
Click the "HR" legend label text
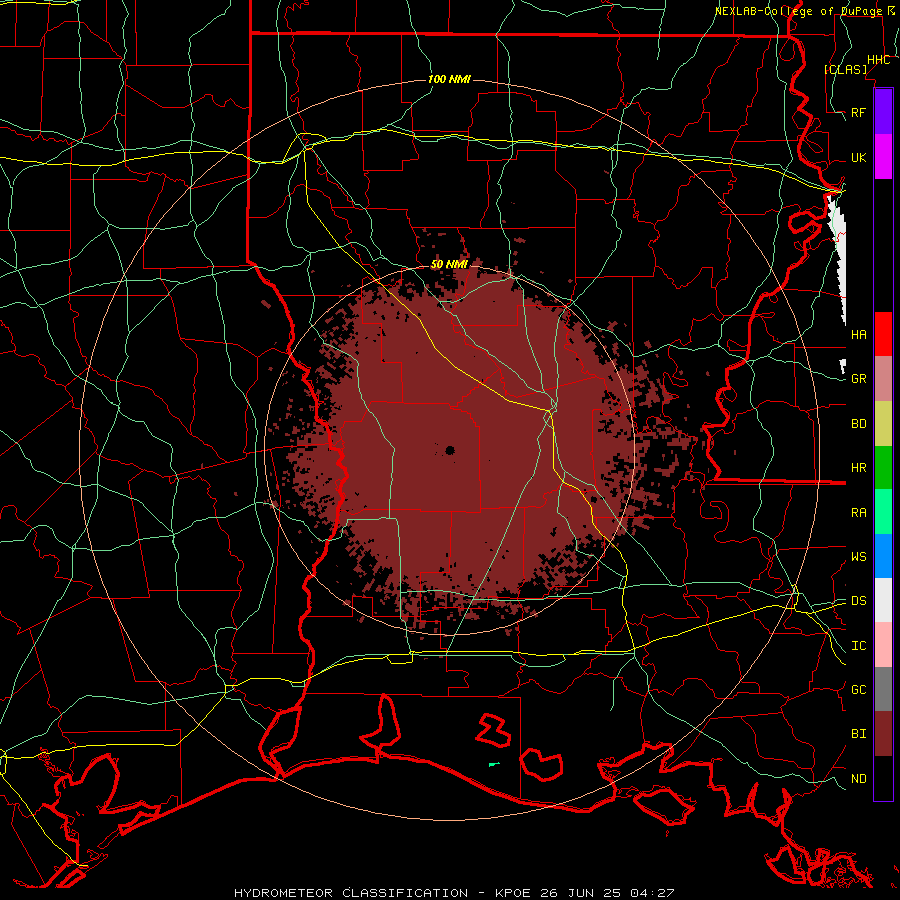click(x=858, y=468)
